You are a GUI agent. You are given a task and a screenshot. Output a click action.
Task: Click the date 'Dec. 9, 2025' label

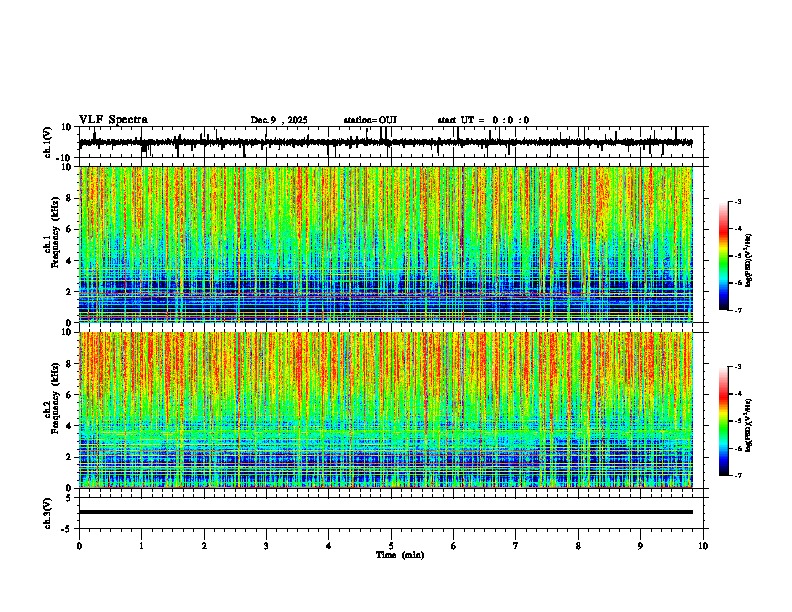279,120
